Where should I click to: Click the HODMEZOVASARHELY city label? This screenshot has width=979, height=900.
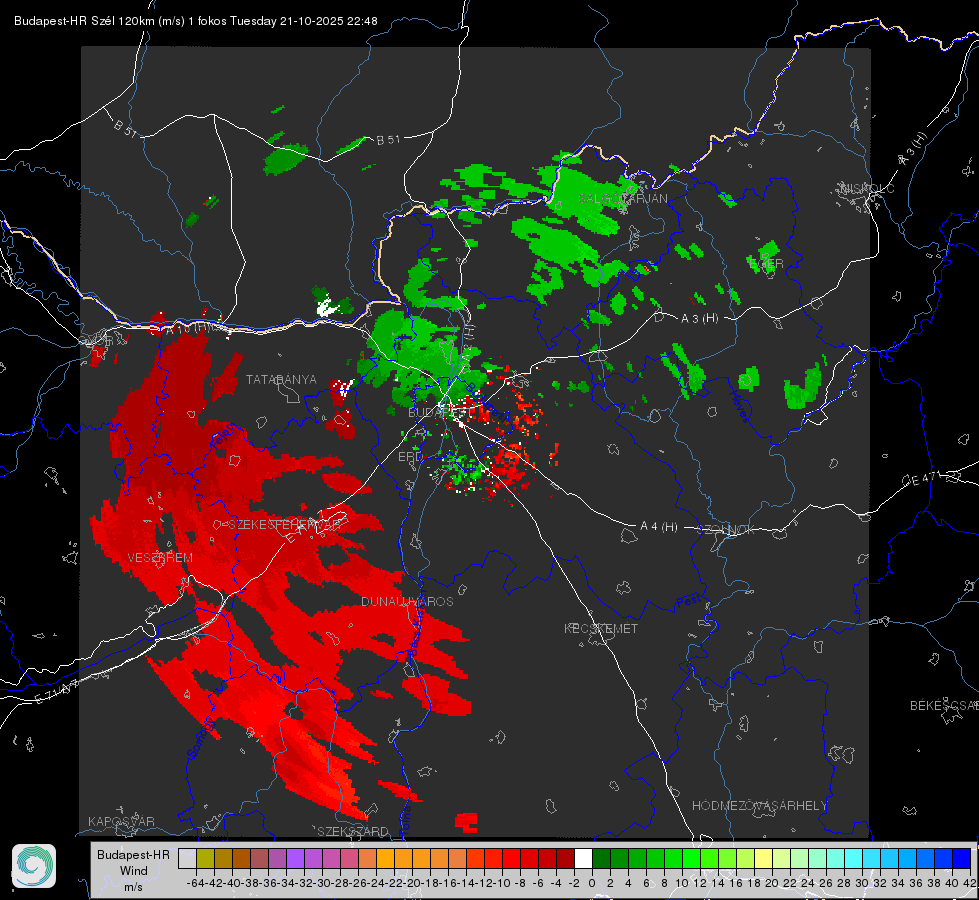tap(759, 806)
